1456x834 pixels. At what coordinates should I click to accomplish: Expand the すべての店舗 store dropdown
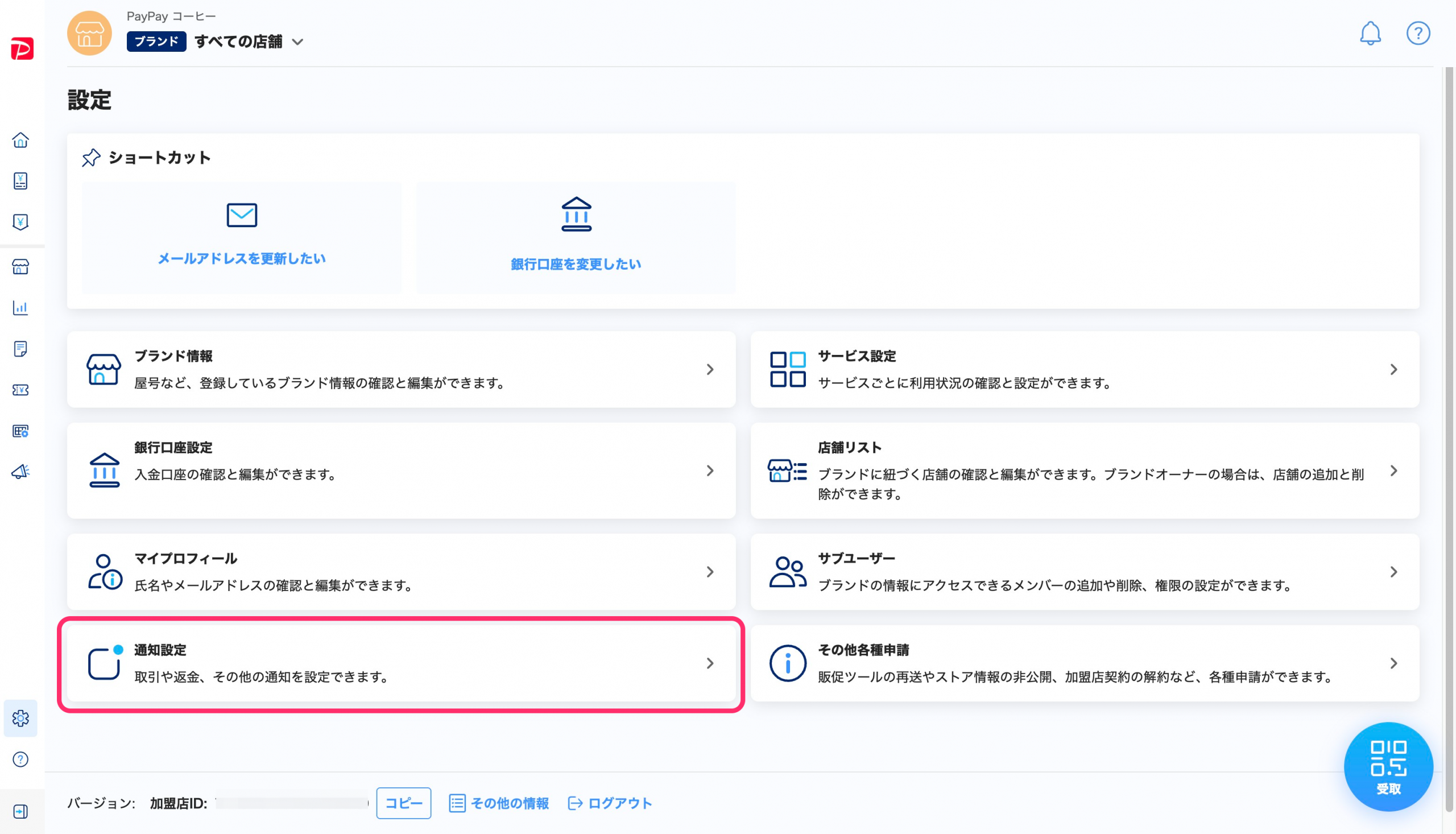pos(297,42)
